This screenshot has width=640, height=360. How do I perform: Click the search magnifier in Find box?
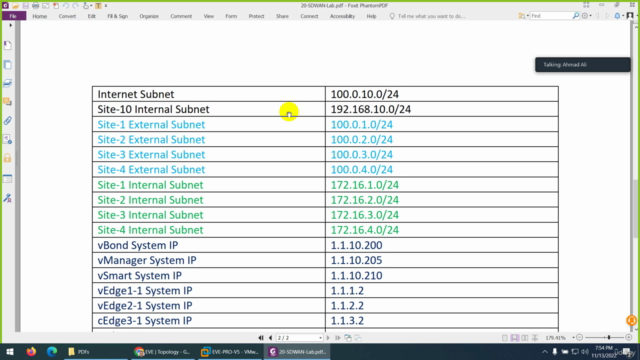(576, 16)
